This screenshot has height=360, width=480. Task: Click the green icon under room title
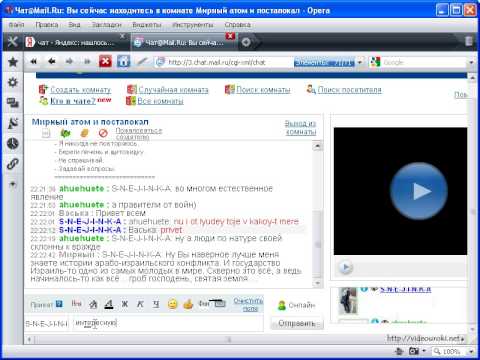(65, 133)
